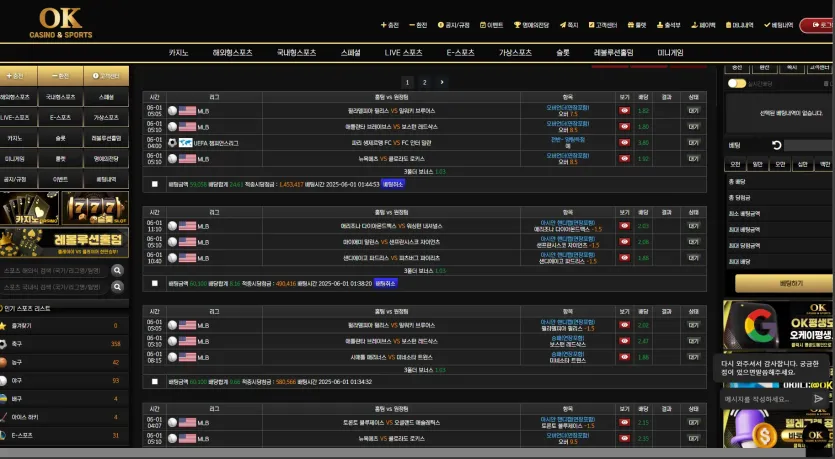The width and height of the screenshot is (835, 459).
Task: Click gold 고객센터 button in left sidebar
Action: (x=107, y=76)
